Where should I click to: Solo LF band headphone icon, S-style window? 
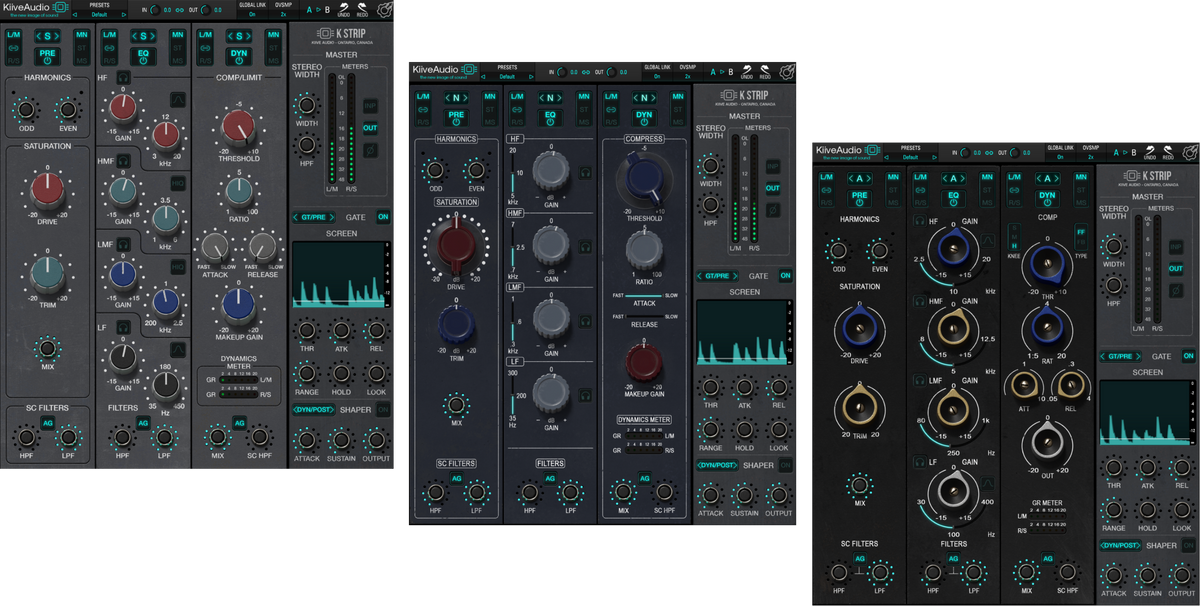(122, 325)
